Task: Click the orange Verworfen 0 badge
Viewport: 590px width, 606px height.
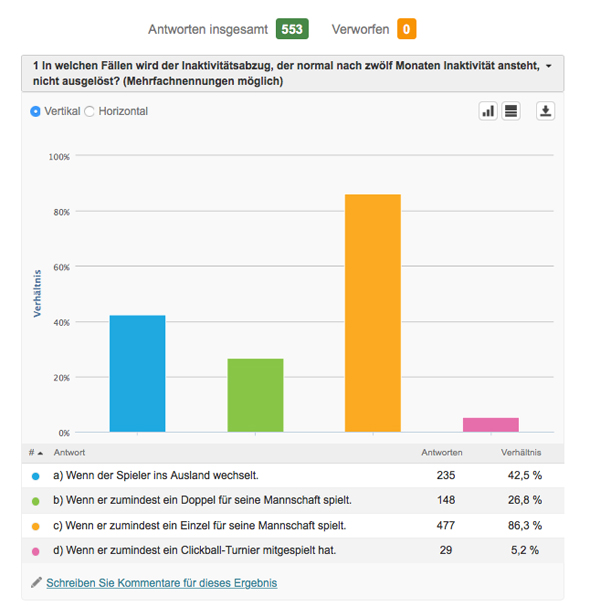Action: (x=406, y=29)
